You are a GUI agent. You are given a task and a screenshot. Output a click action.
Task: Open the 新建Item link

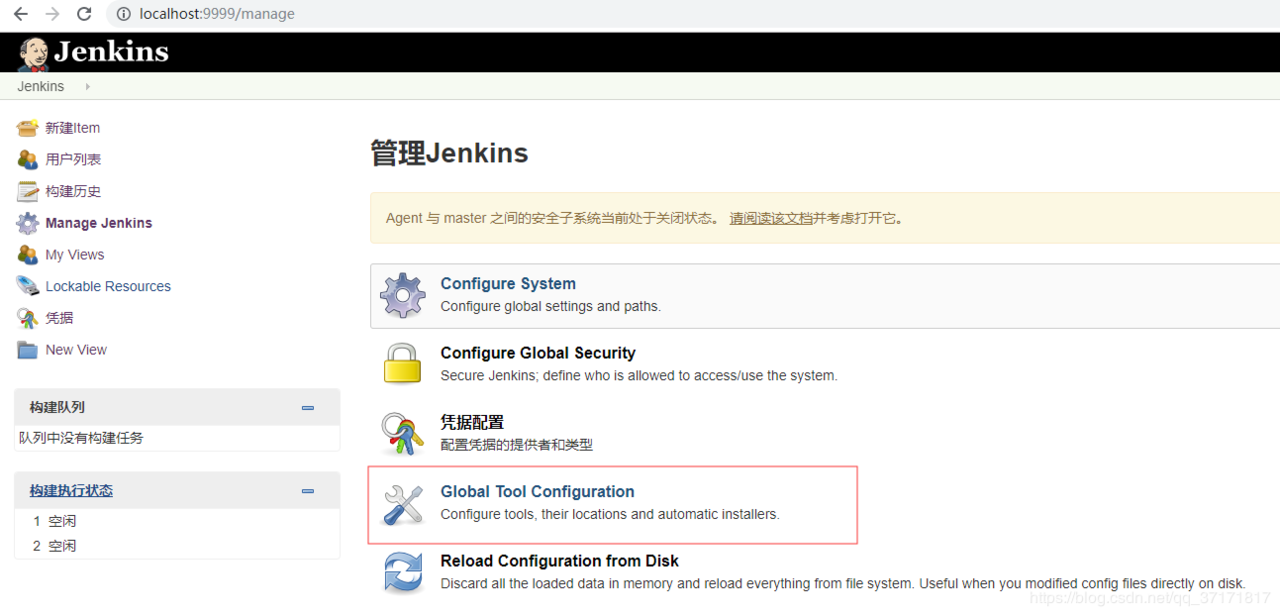click(73, 128)
